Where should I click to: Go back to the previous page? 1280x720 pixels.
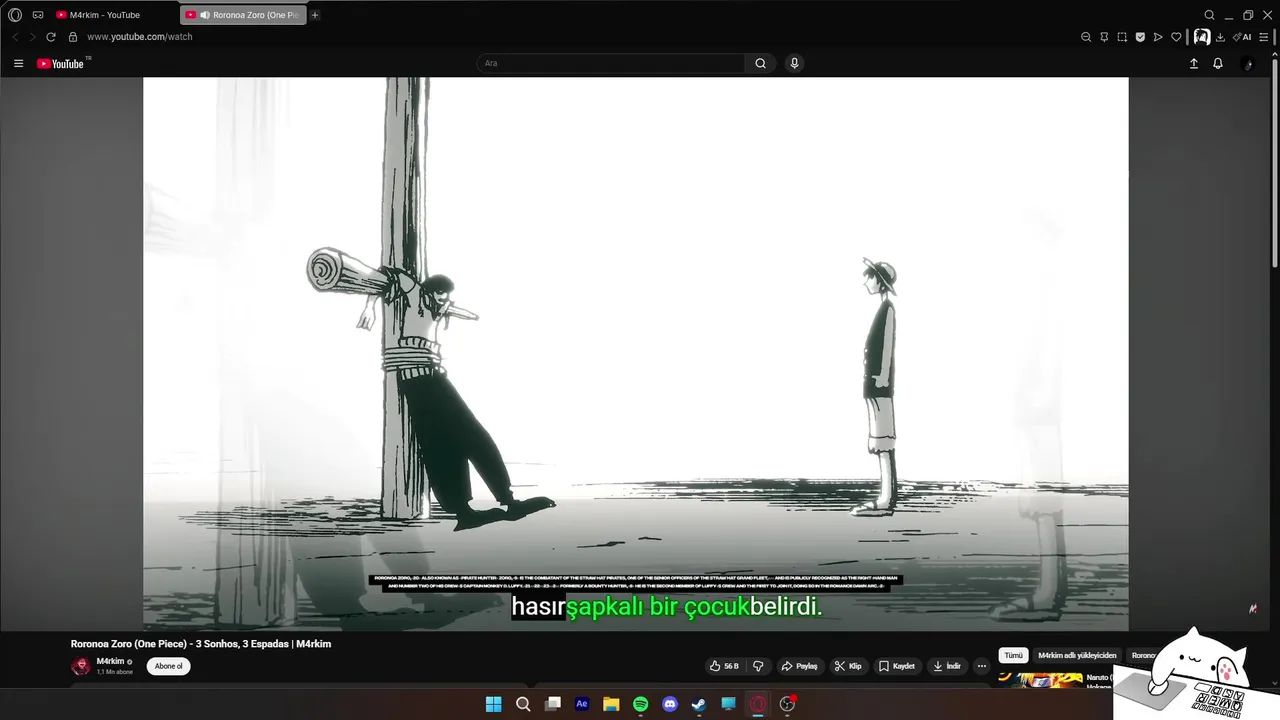tap(15, 37)
